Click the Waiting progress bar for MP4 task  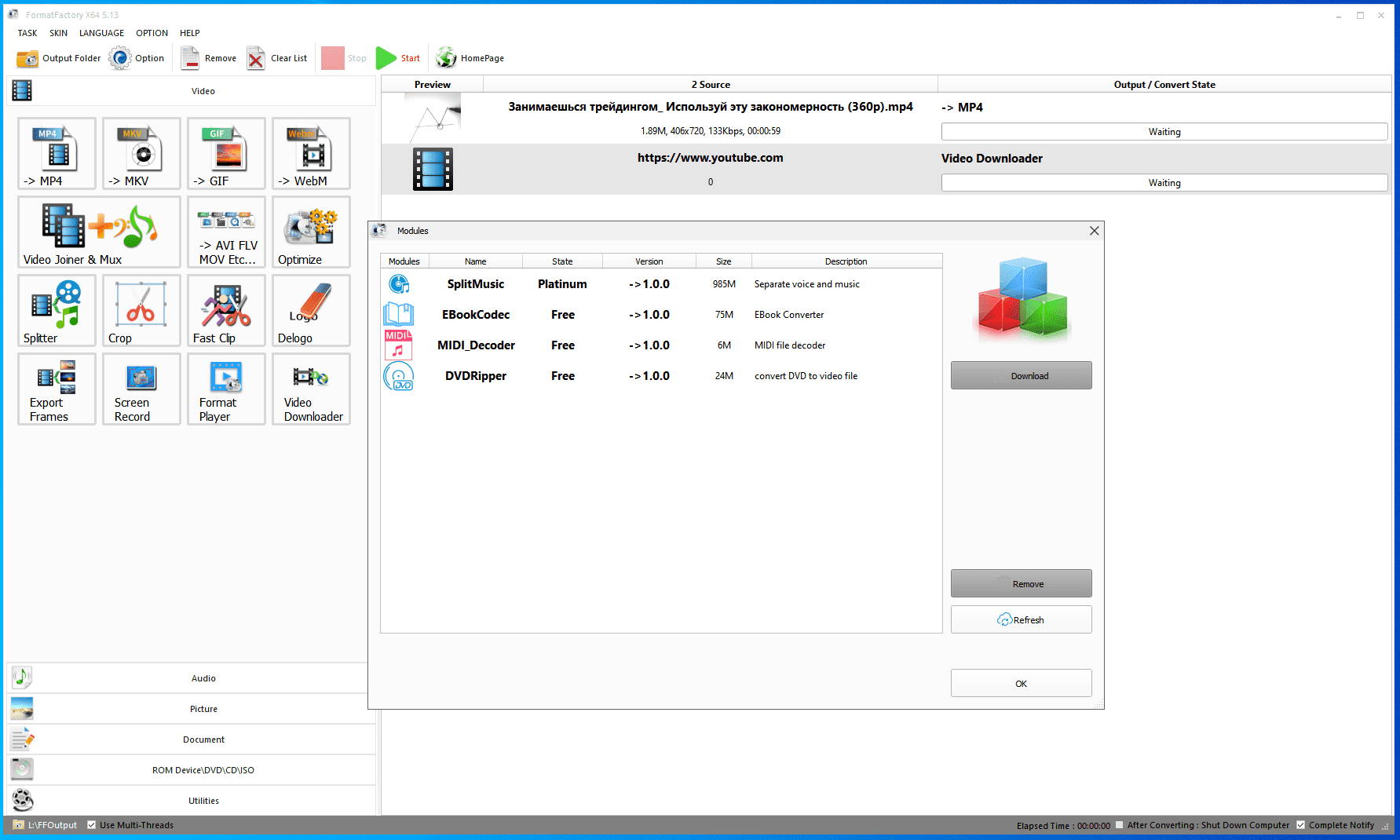pyautogui.click(x=1164, y=132)
